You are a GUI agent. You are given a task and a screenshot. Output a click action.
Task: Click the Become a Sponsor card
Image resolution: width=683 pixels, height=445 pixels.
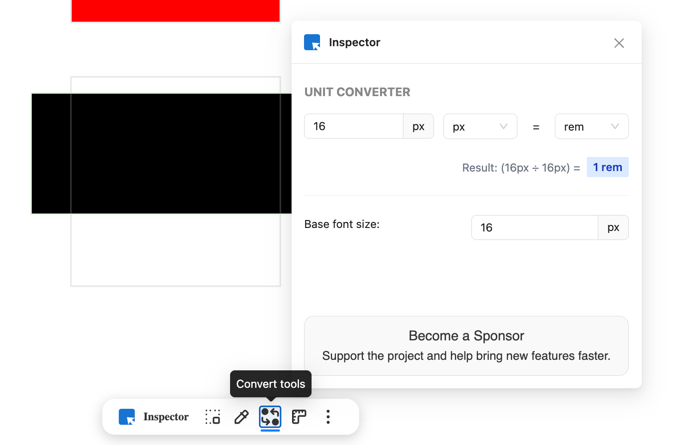(466, 346)
